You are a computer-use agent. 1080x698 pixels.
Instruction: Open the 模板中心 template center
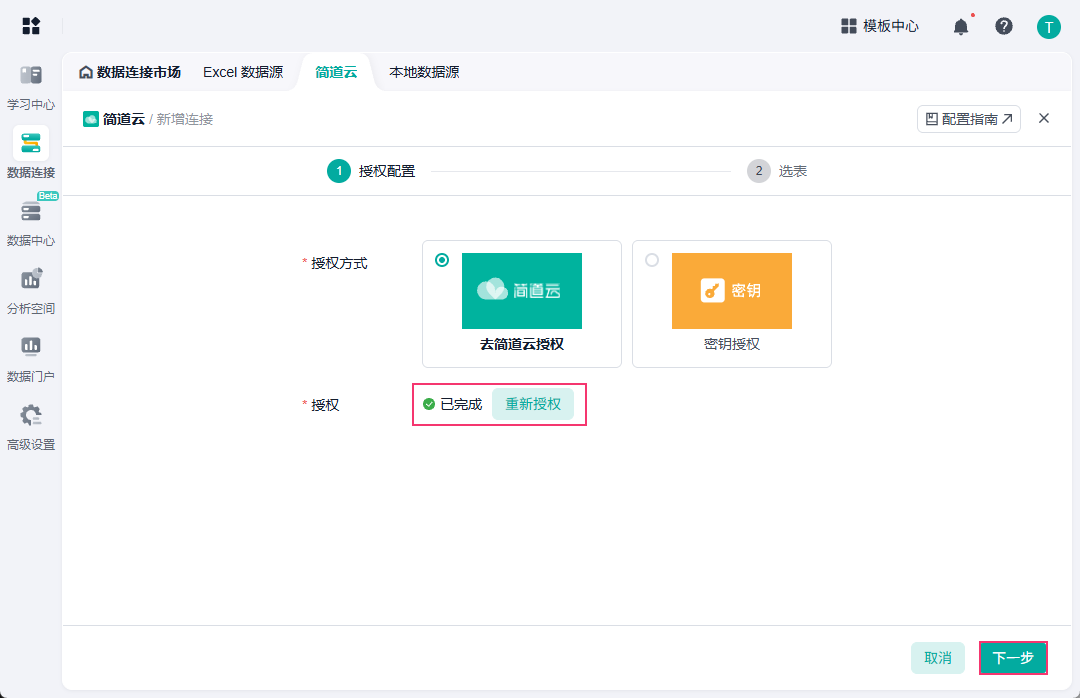pyautogui.click(x=880, y=26)
